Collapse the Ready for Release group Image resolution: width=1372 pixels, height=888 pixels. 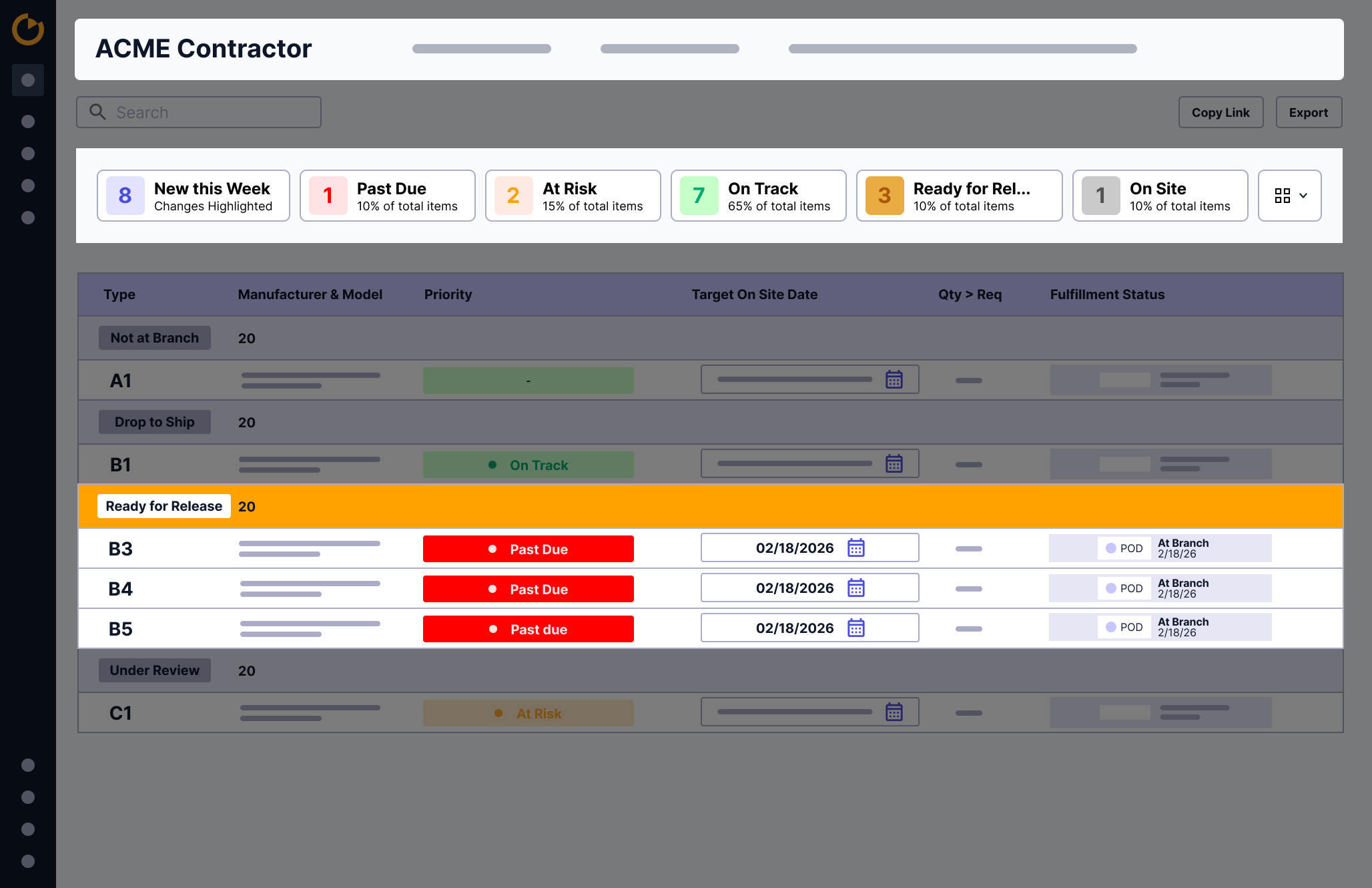coord(164,506)
